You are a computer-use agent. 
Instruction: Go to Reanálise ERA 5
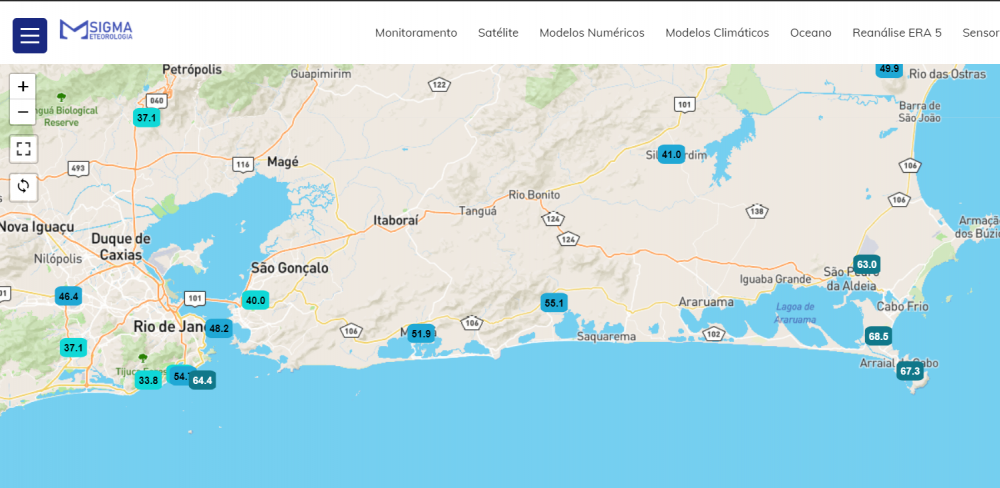point(897,33)
